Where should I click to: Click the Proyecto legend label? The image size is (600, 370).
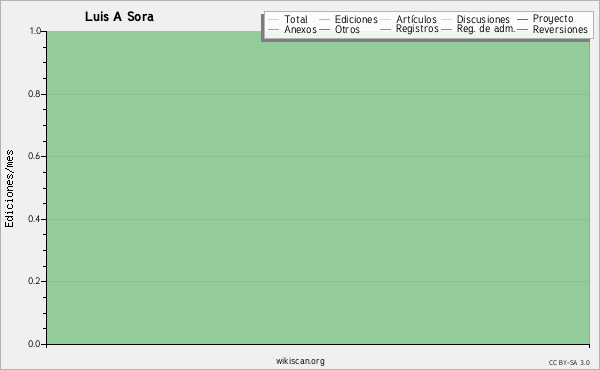(x=553, y=19)
